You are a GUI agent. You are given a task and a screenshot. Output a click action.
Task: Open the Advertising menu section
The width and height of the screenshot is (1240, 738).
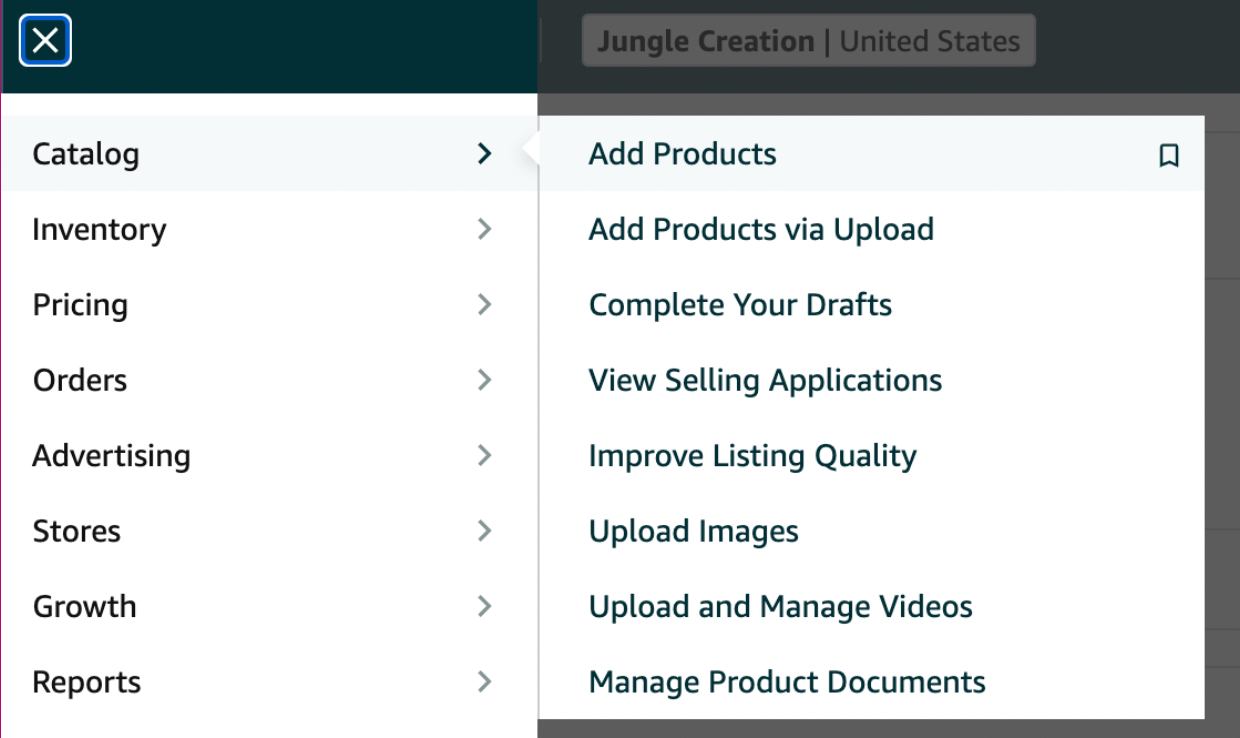(x=269, y=455)
